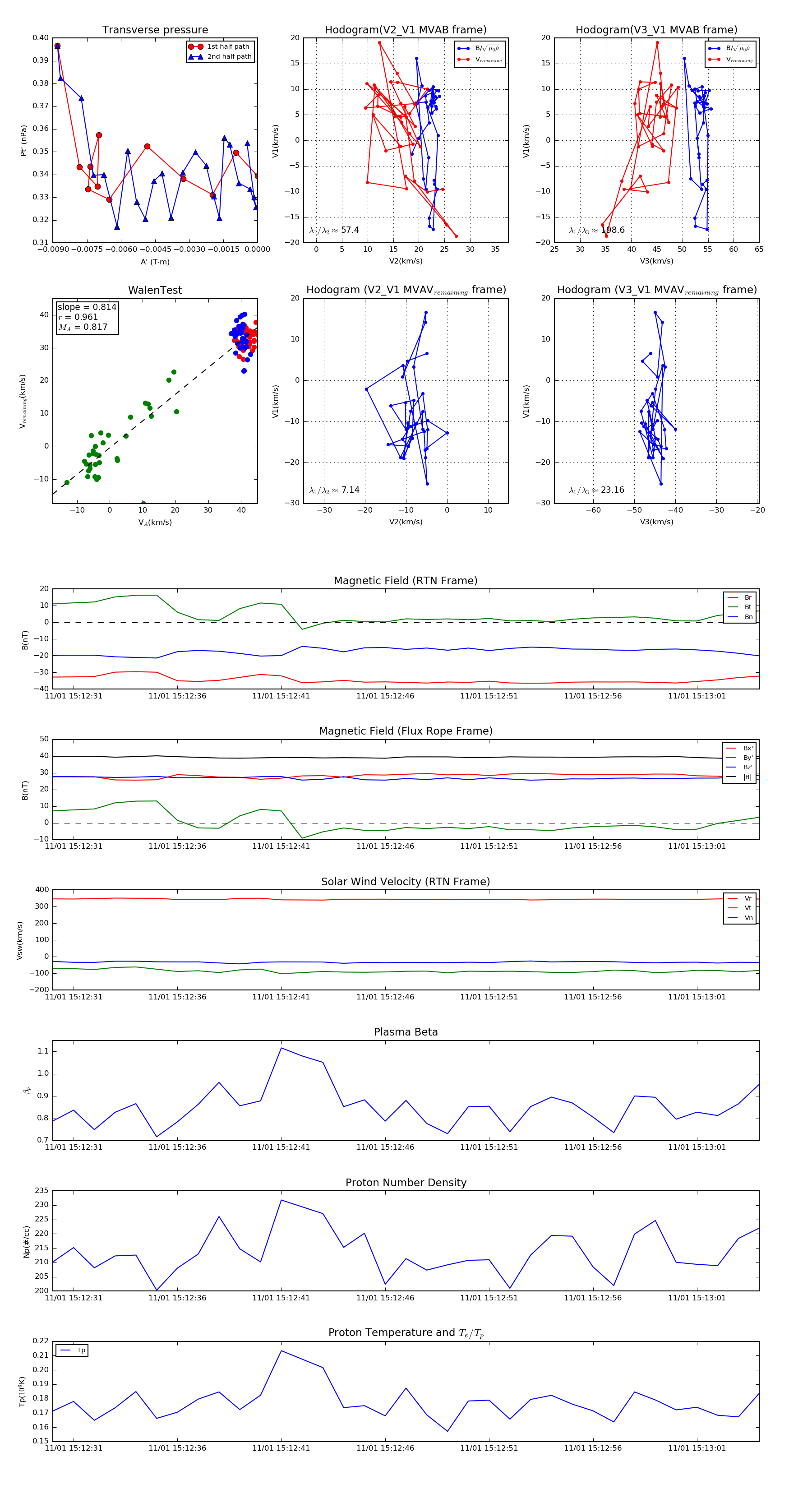Viewport: 812px width, 1489px height.
Task: Click the 'Solar Wind Velocity (RTN Frame)' title
Action: click(x=406, y=882)
